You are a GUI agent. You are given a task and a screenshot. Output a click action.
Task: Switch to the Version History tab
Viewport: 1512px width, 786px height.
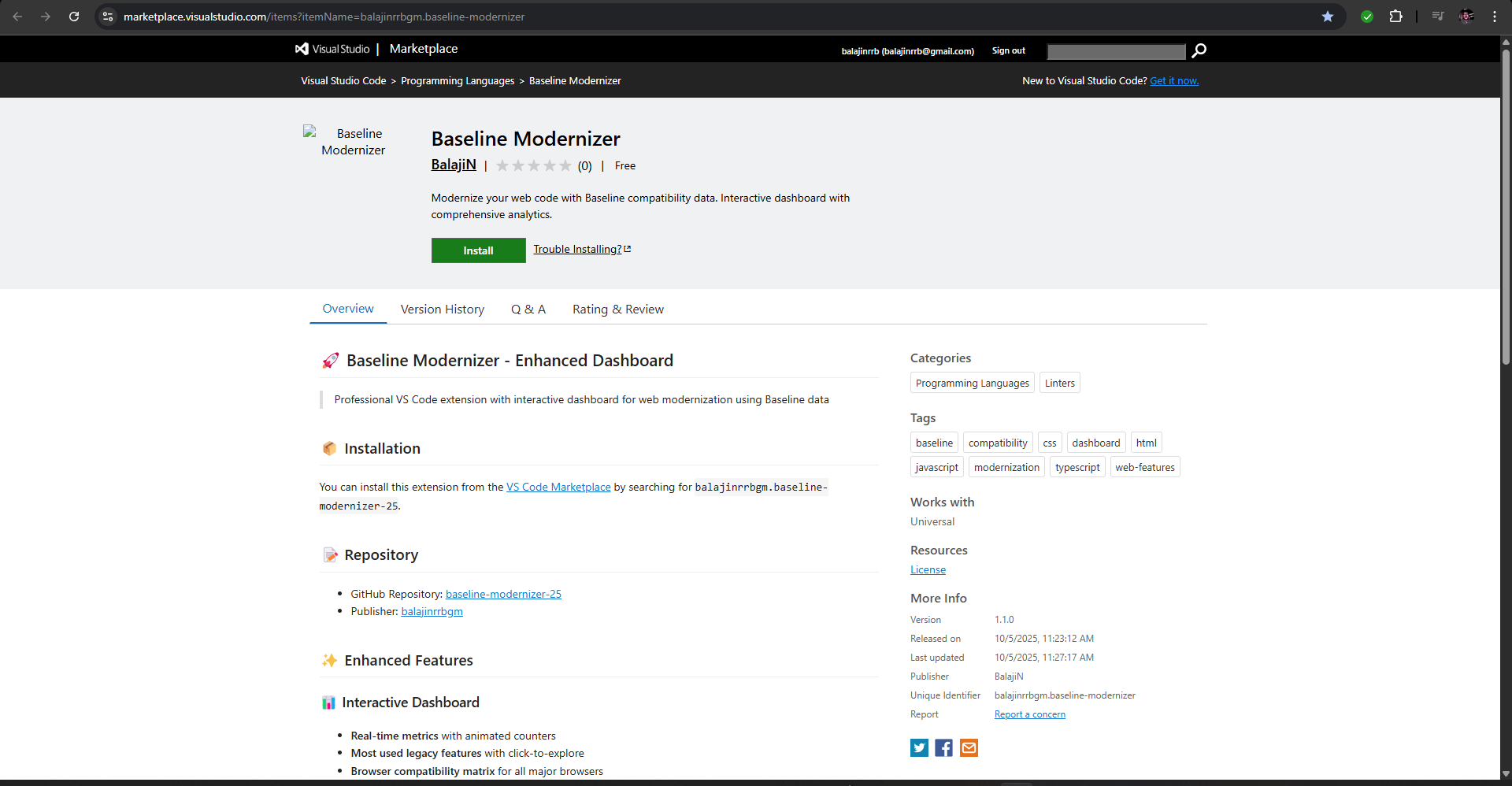pyautogui.click(x=443, y=310)
